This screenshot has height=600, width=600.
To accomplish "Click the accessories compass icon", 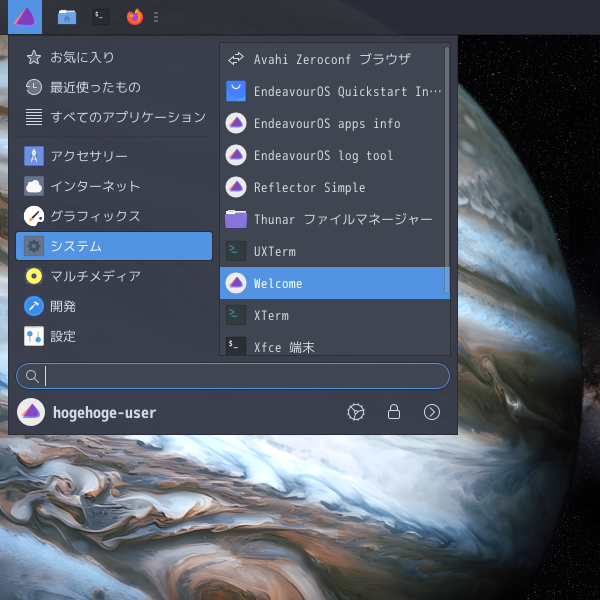I will [34, 156].
